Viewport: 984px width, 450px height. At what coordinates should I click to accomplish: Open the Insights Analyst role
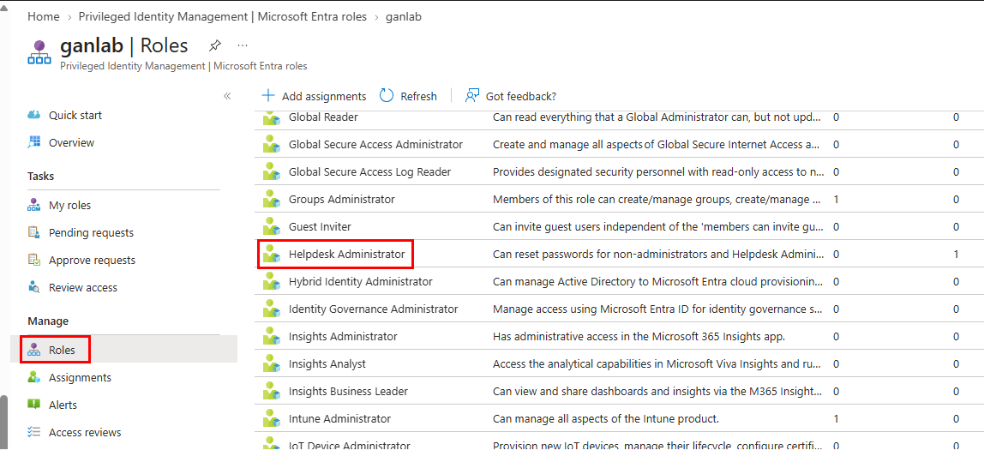[327, 363]
